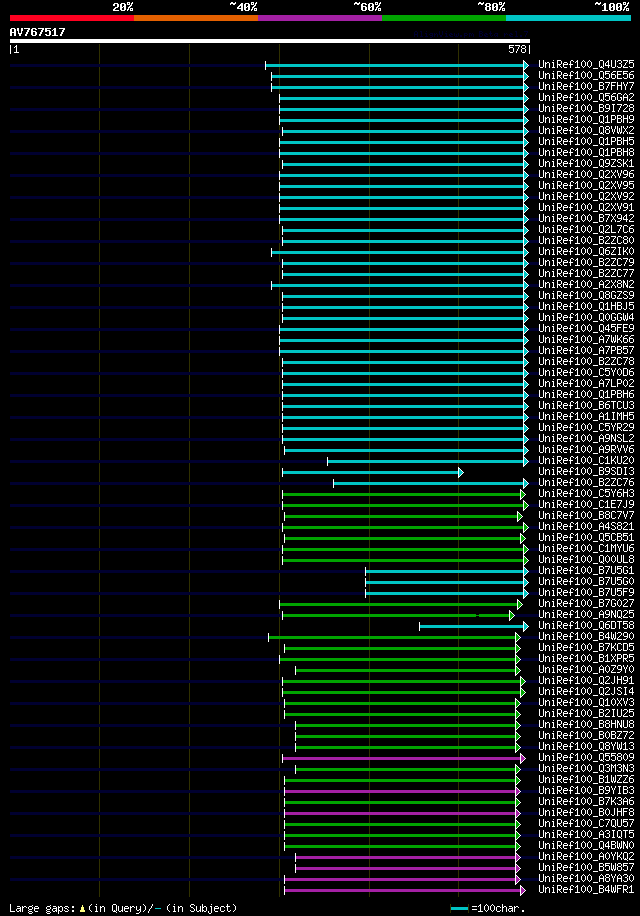Select the UniRef100_A1IMH5 entry

pyautogui.click(x=586, y=417)
